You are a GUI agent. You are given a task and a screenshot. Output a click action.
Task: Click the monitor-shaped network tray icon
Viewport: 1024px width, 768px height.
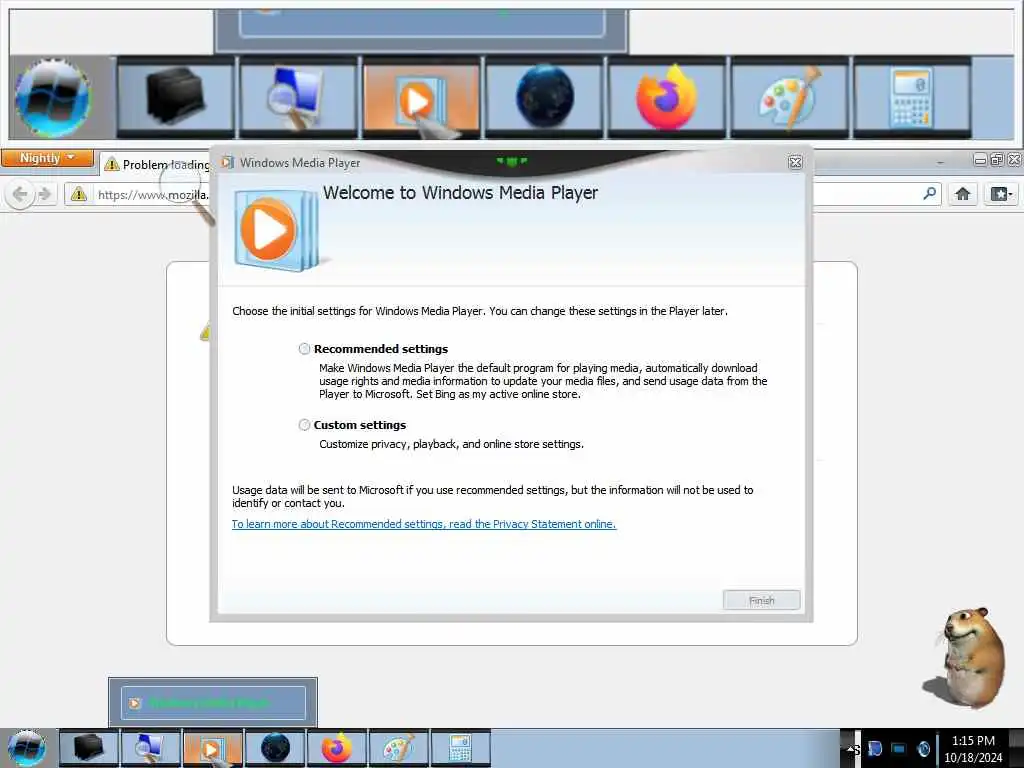tap(899, 749)
